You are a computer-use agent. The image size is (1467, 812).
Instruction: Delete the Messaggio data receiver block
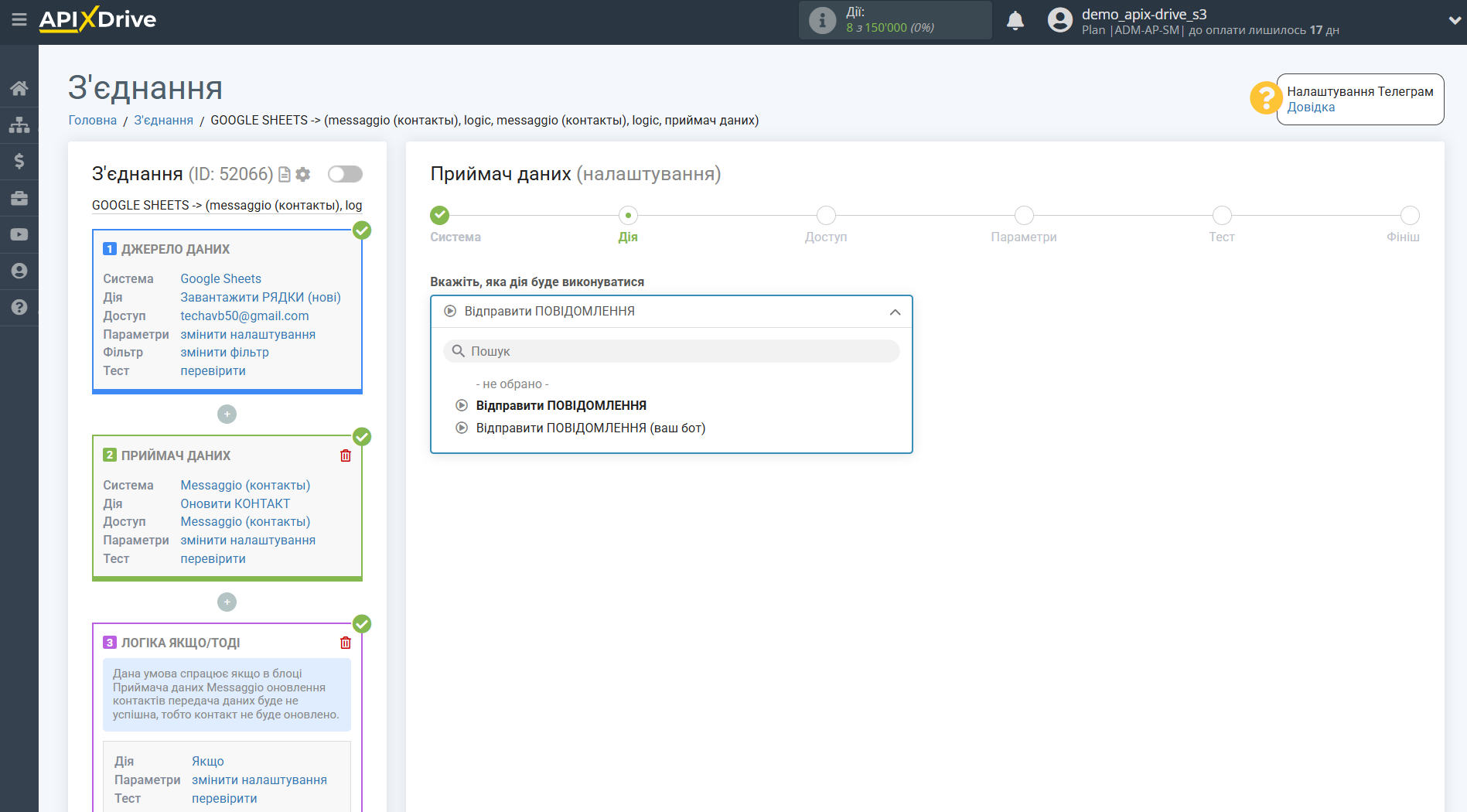coord(346,455)
